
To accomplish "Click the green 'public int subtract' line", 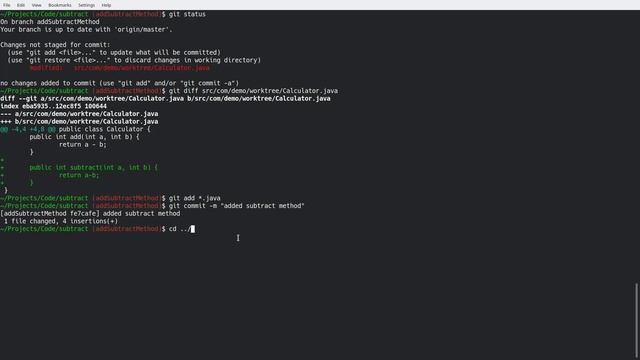I will pos(93,168).
